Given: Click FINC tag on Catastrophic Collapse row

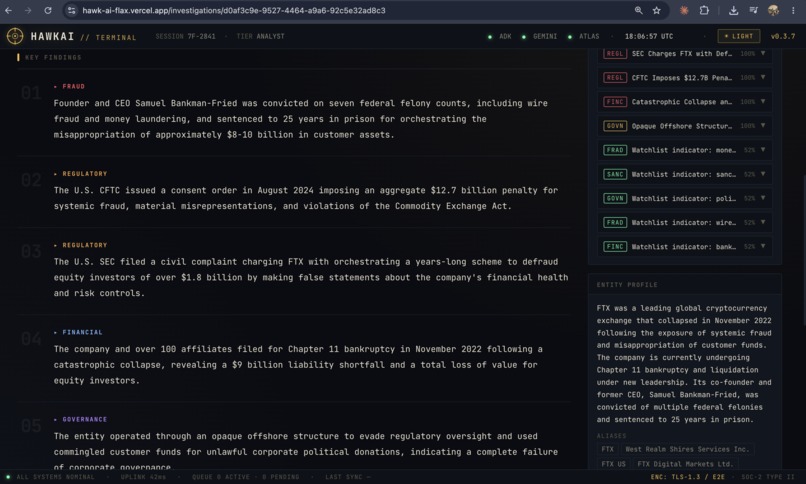Looking at the screenshot, I should pyautogui.click(x=615, y=102).
